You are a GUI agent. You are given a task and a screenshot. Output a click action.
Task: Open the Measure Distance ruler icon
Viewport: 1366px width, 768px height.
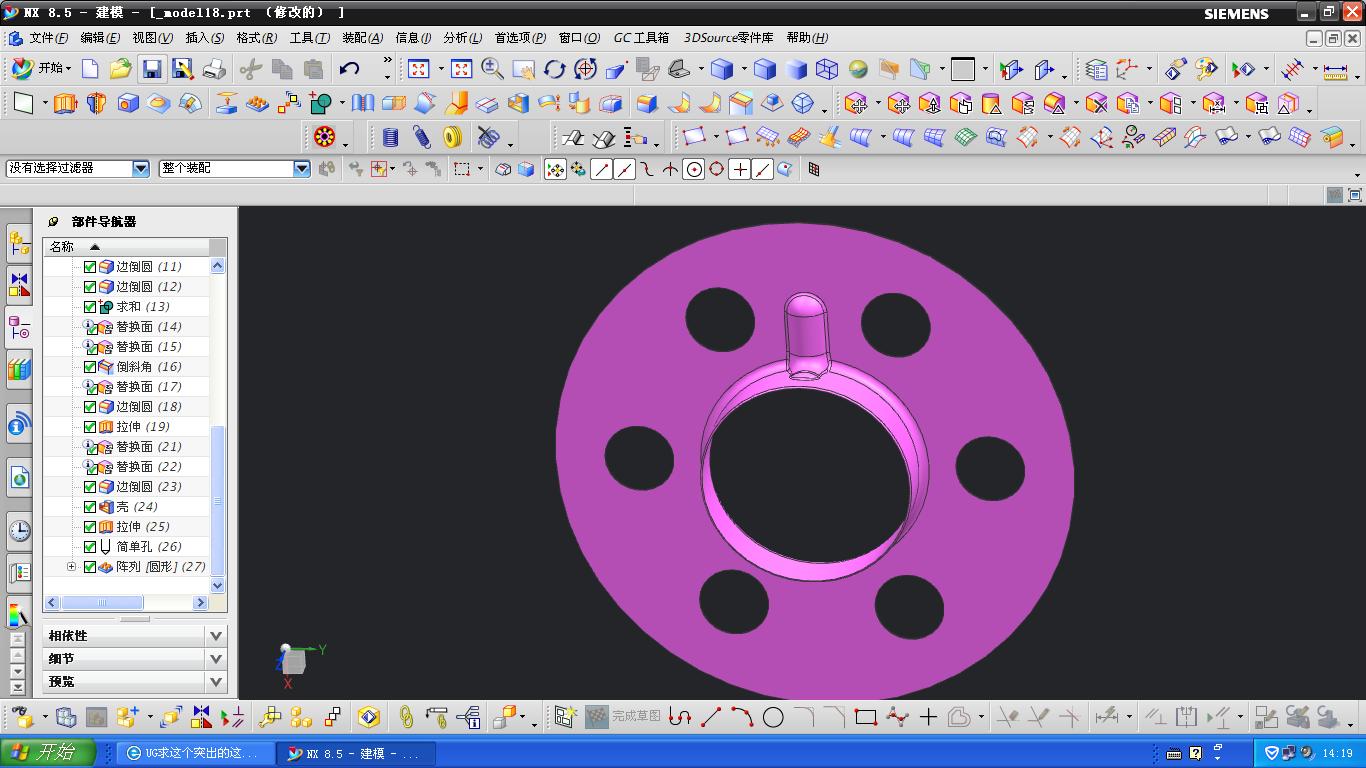1335,70
